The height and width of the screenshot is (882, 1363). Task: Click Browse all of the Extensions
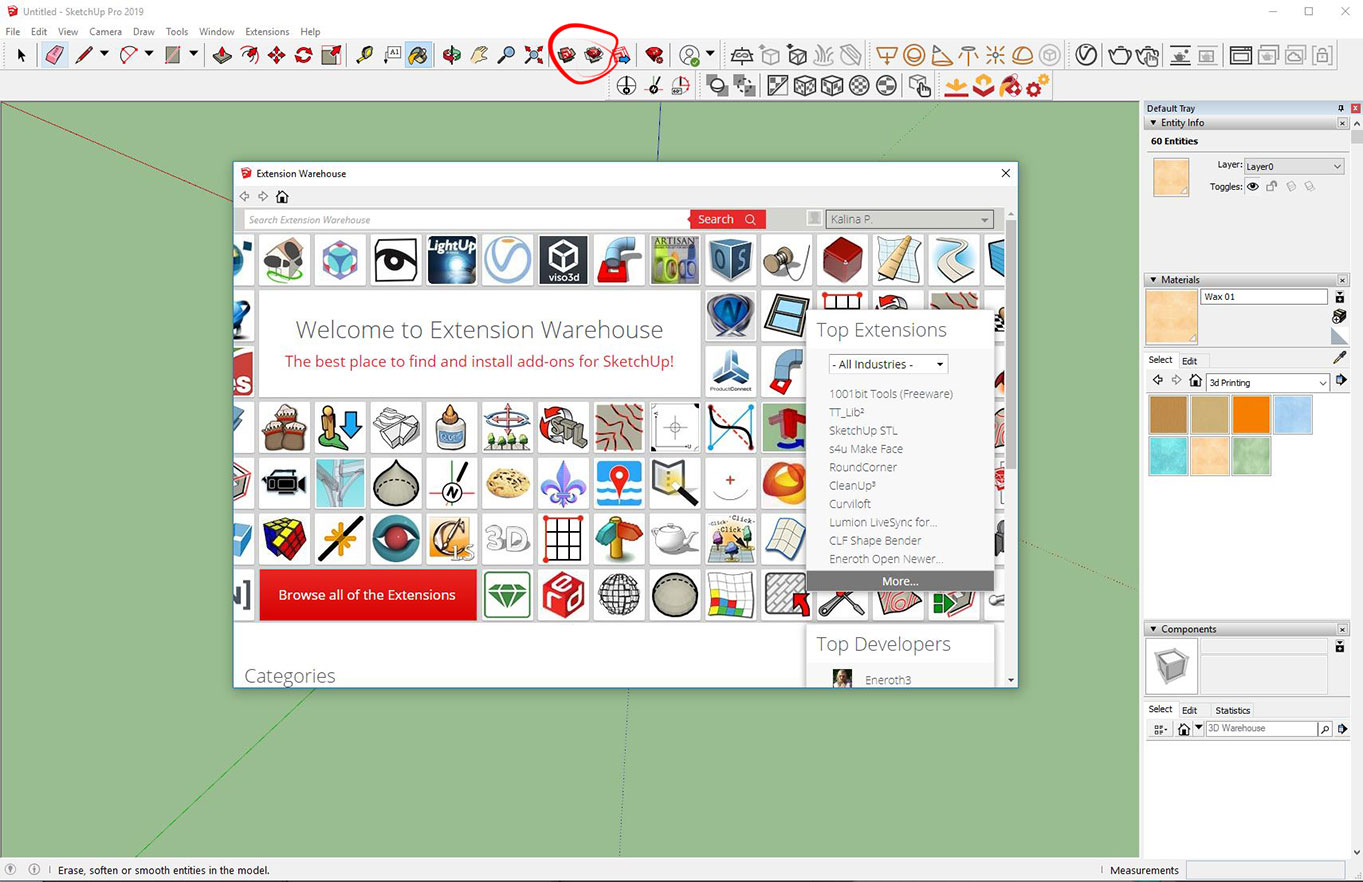(x=367, y=595)
